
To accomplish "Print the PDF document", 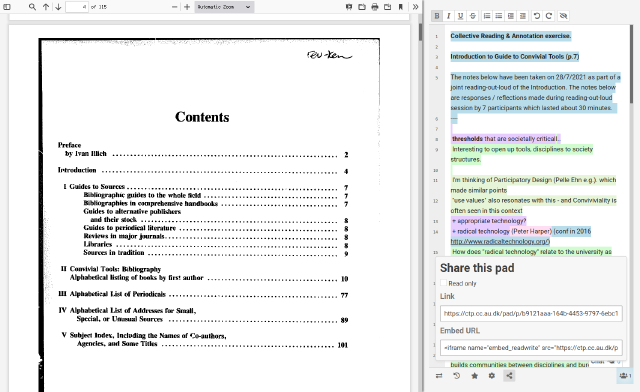I will coord(375,7).
